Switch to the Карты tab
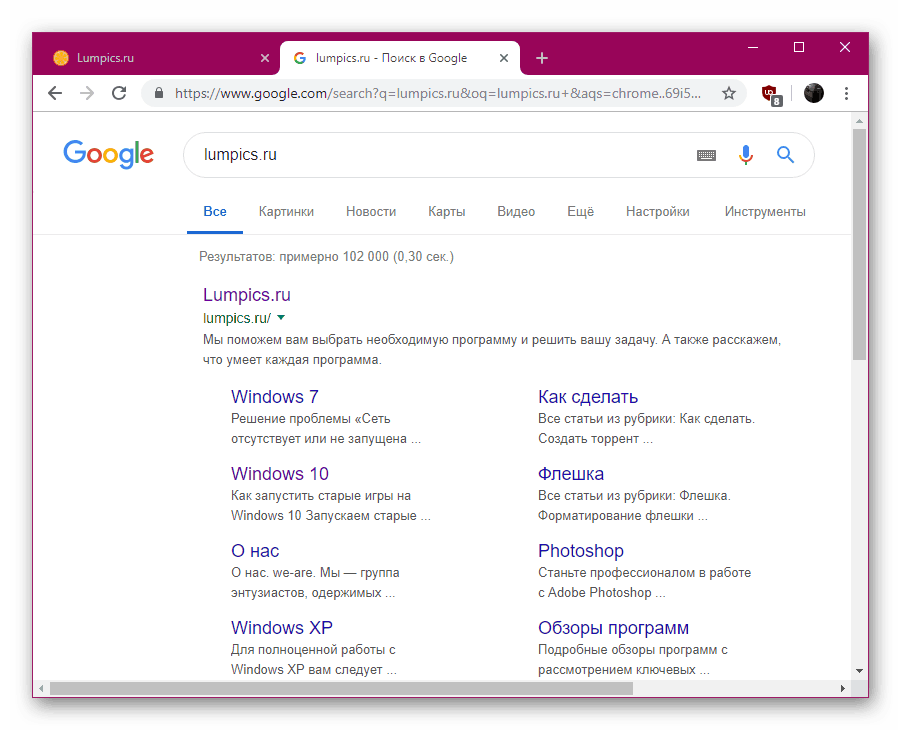Image resolution: width=901 pixels, height=730 pixels. (x=446, y=212)
